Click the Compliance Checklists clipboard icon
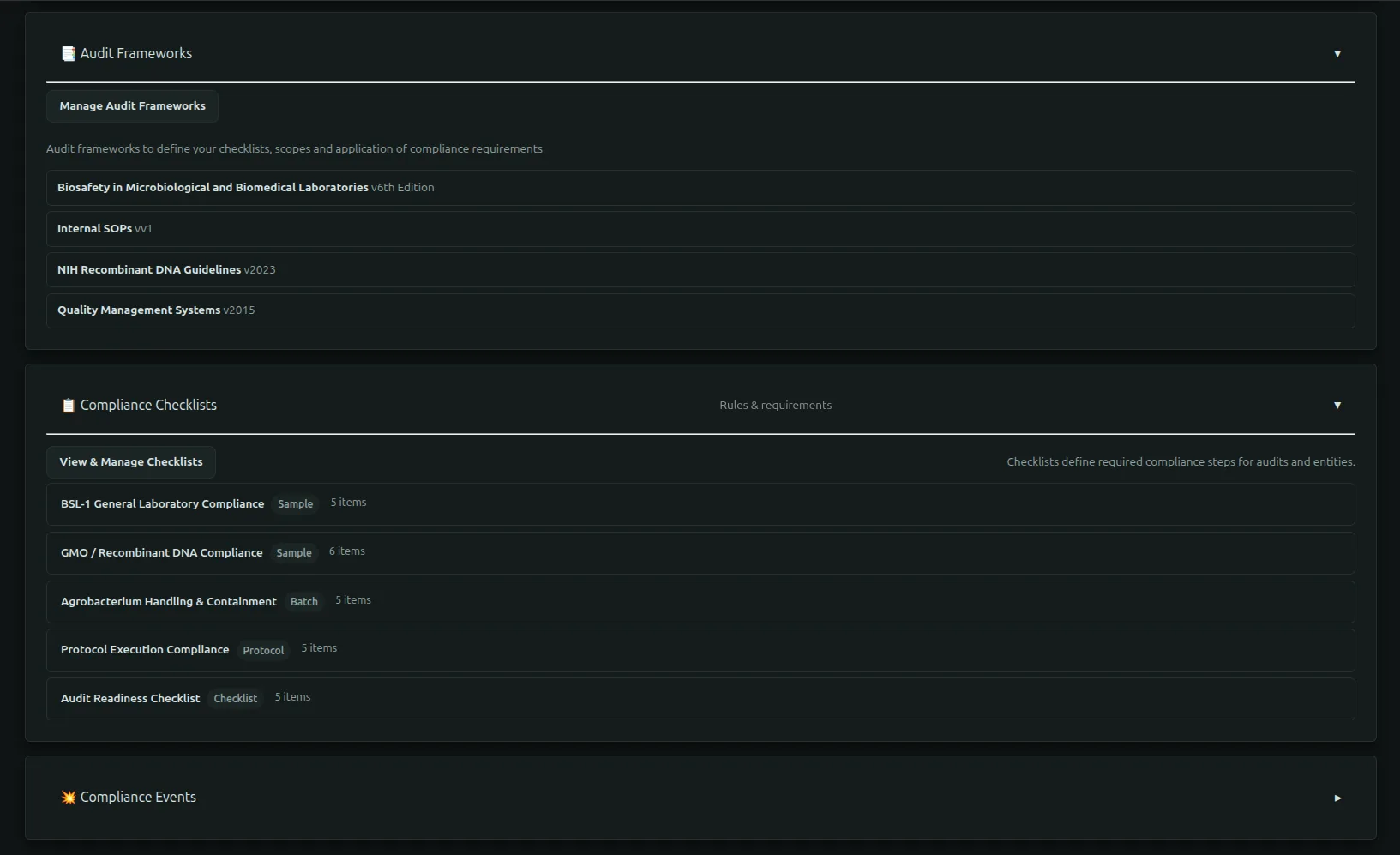1400x855 pixels. 69,405
